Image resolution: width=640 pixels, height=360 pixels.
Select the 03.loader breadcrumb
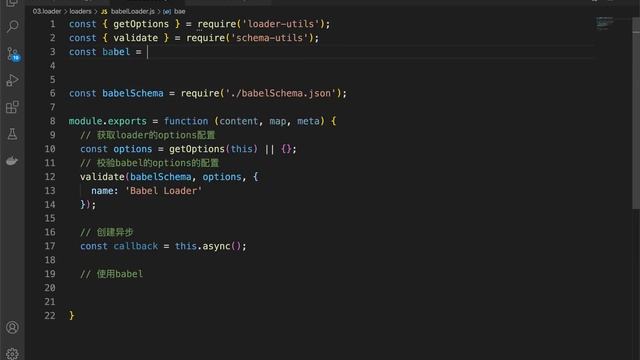pos(47,11)
